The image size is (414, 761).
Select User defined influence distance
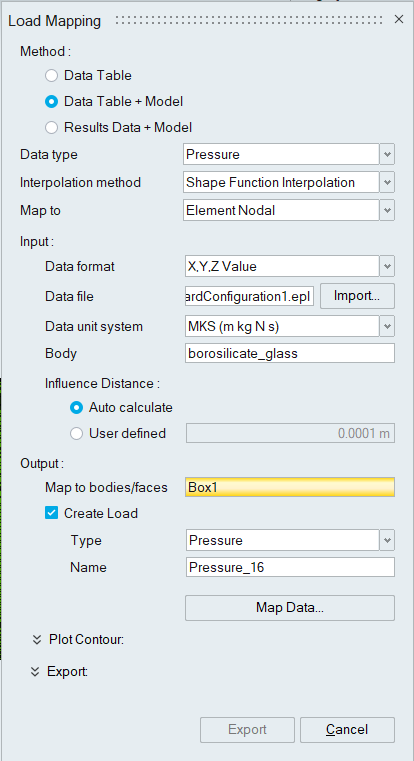[x=76, y=433]
